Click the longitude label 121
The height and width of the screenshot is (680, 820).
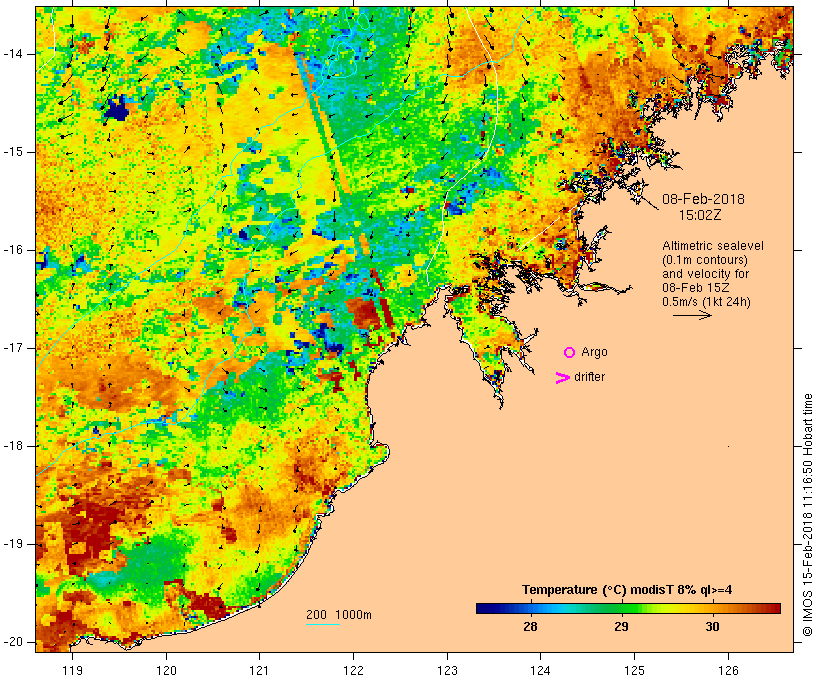pos(259,670)
